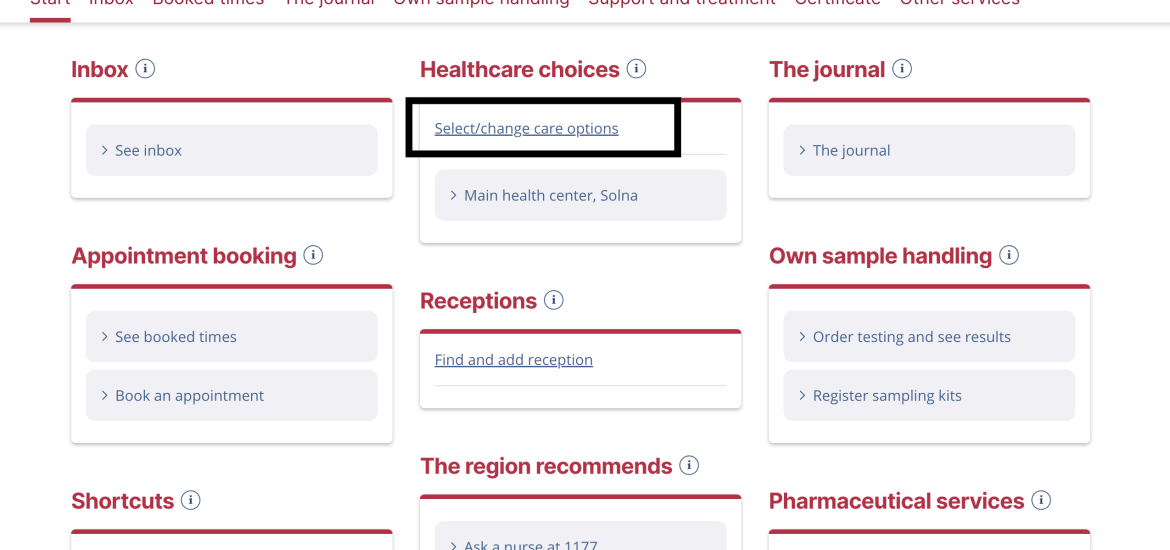
Task: Open Support and treatment menu tab
Action: (682, 3)
